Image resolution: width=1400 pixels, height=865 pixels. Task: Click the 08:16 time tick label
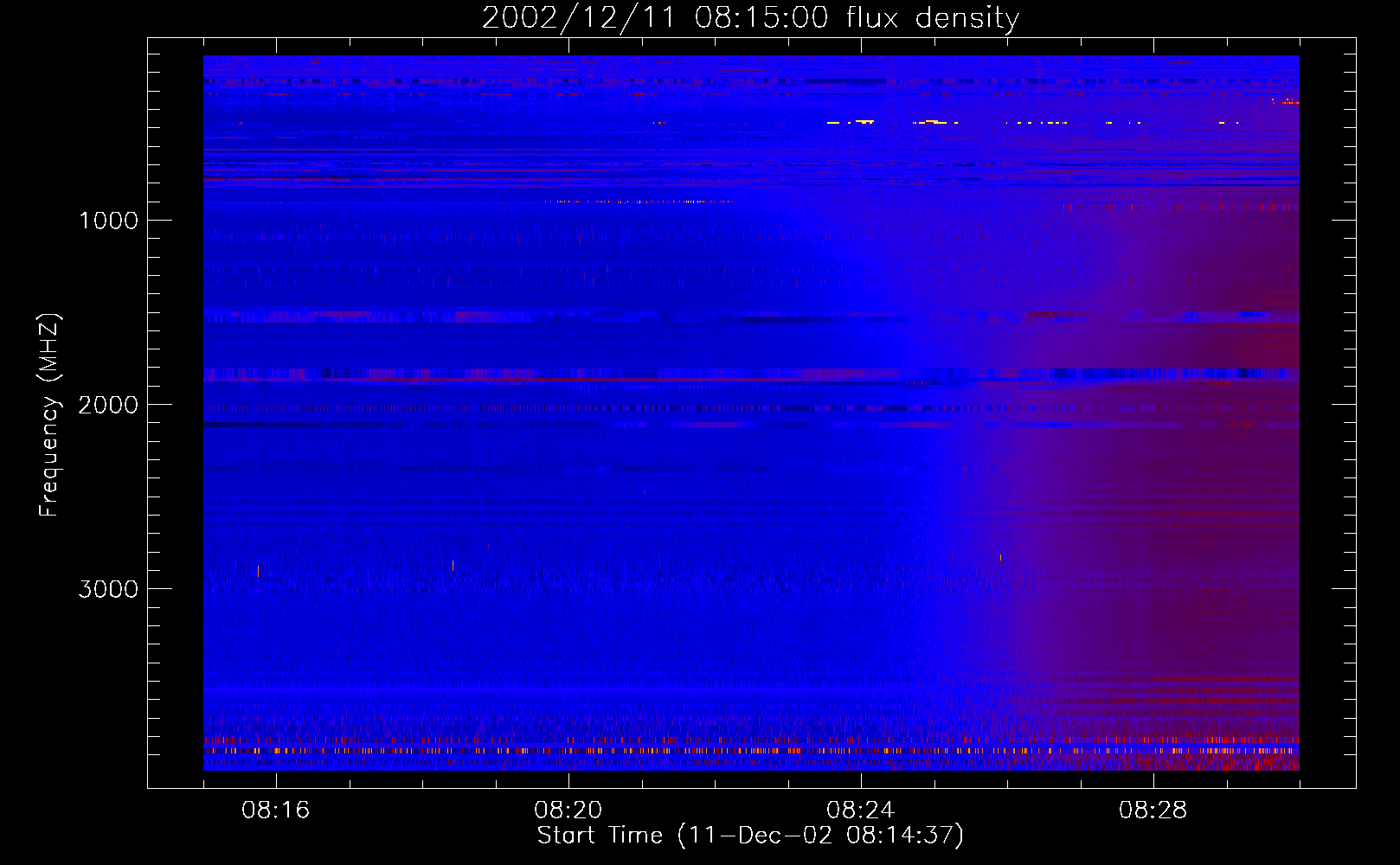point(275,811)
